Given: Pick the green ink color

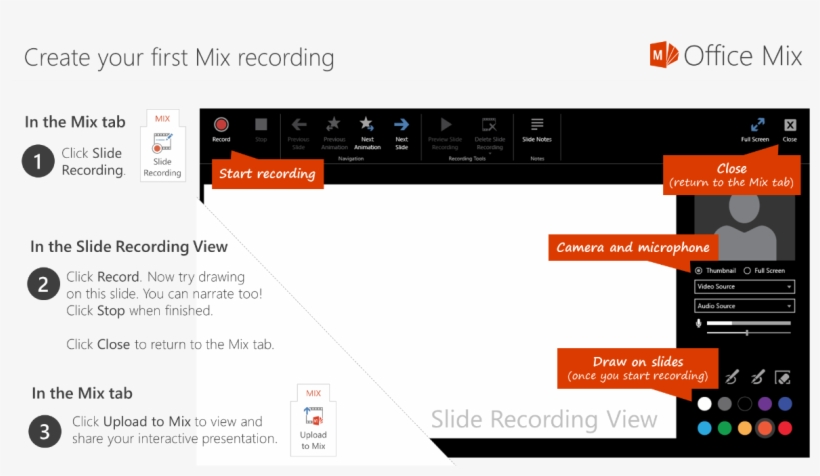Looking at the screenshot, I should (x=724, y=428).
